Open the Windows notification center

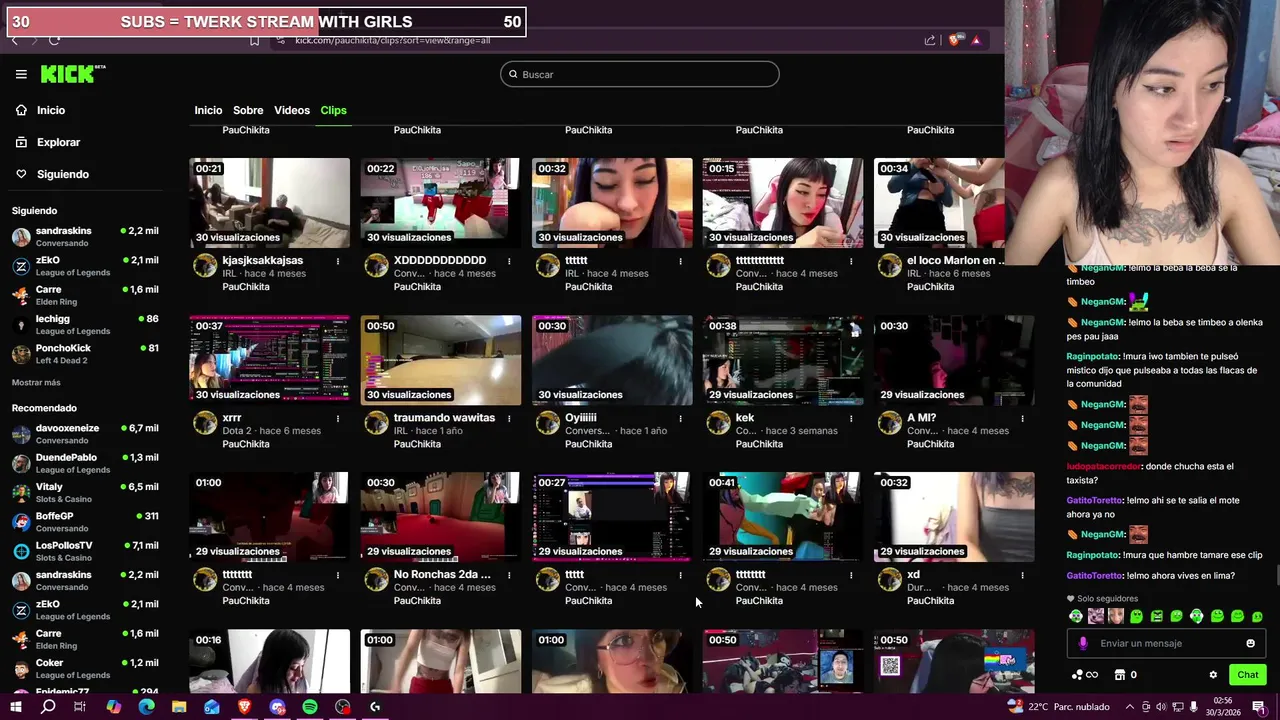click(x=1259, y=707)
